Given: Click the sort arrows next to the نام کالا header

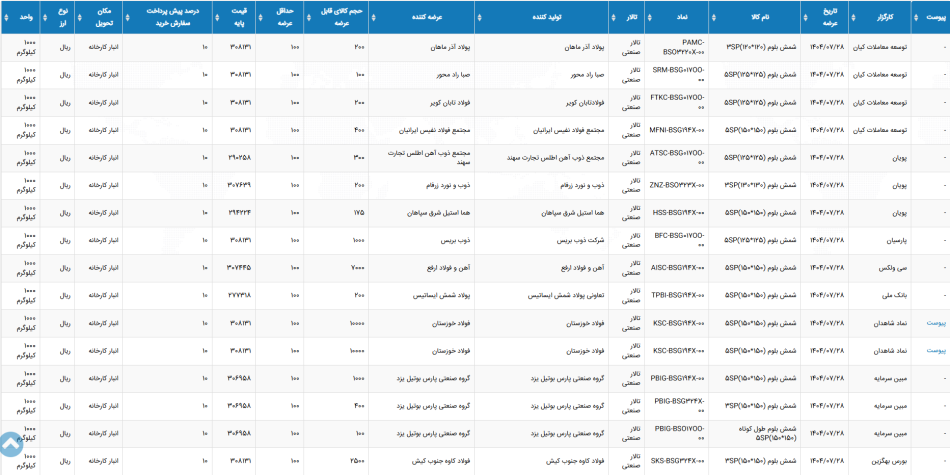Looking at the screenshot, I should pos(712,18).
